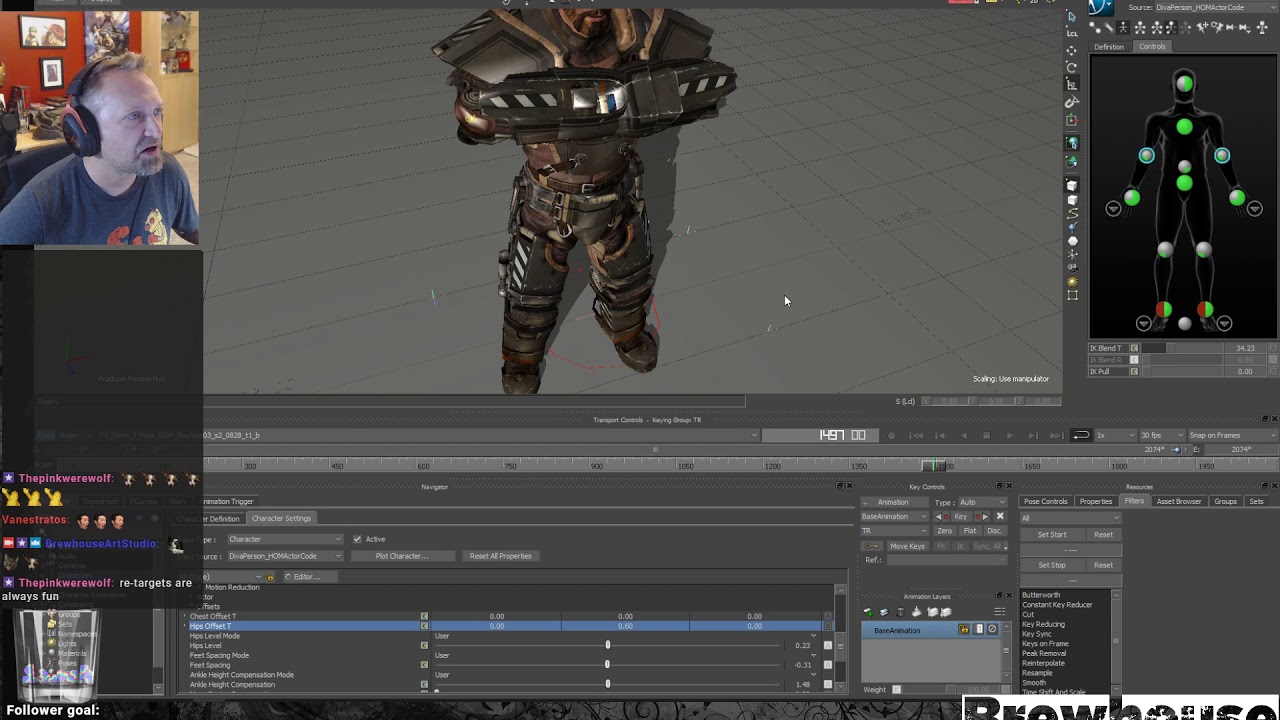This screenshot has width=1280, height=720.
Task: Select the hips effector on character figure
Action: click(1184, 182)
